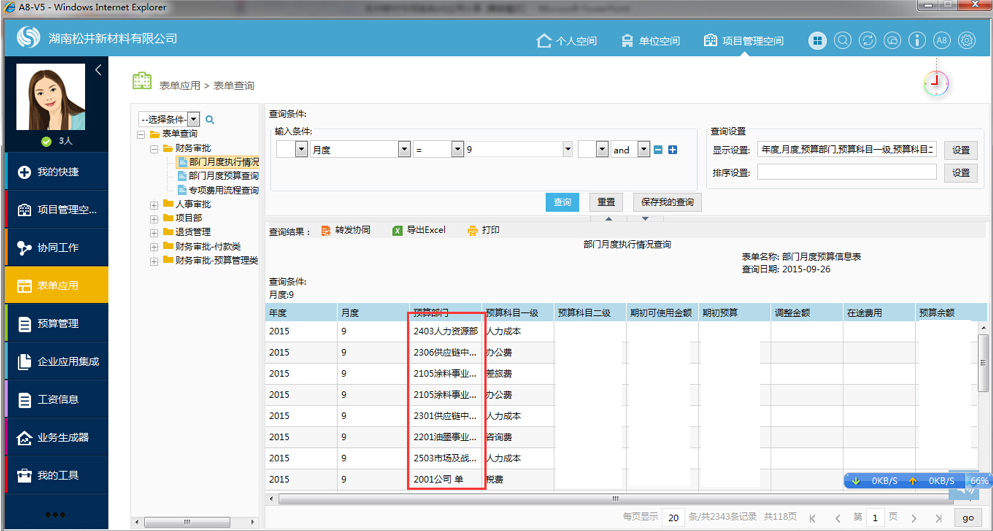
Task: Add condition with plus icon
Action: point(673,150)
